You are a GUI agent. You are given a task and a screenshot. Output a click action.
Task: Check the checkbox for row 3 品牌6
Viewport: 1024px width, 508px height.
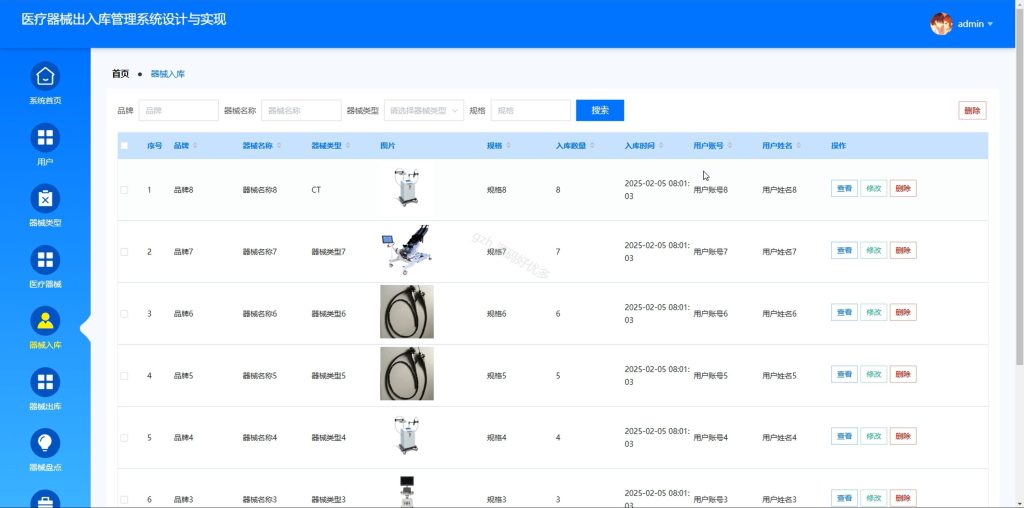[124, 314]
